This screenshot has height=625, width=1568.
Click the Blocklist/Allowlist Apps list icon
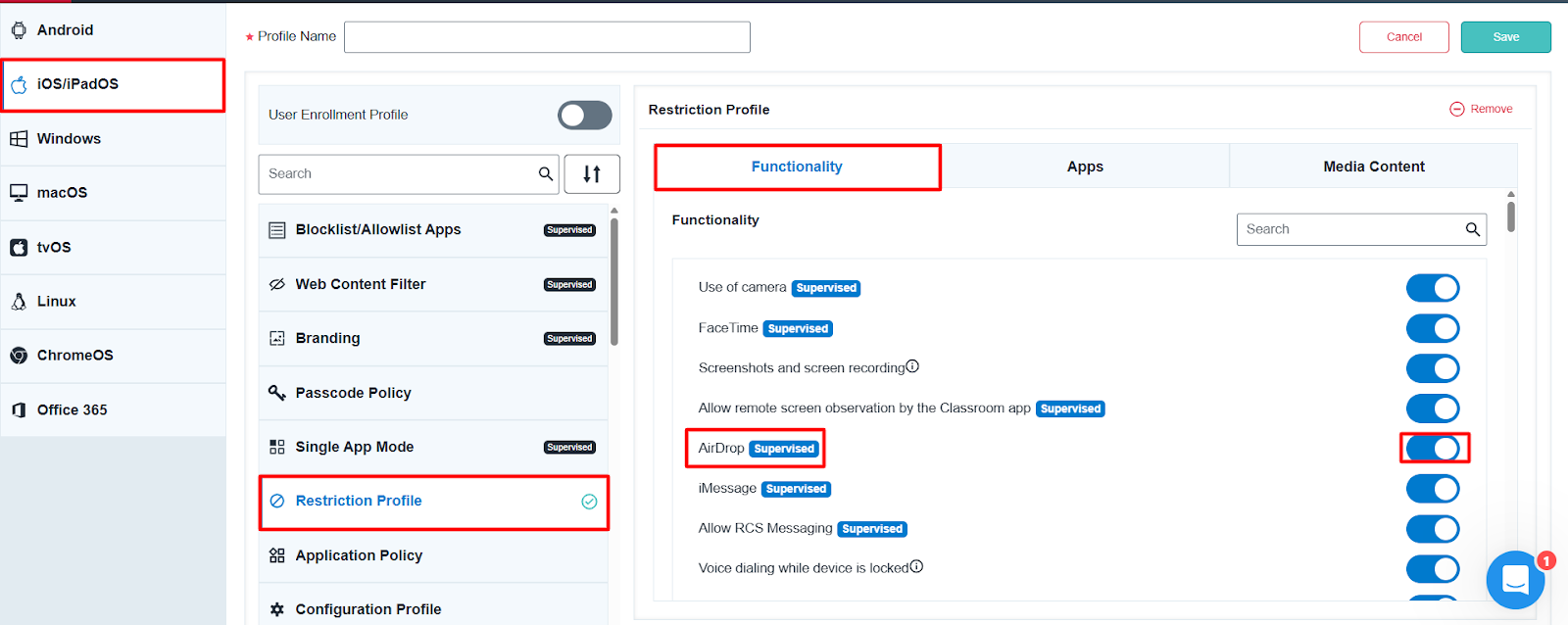[277, 230]
